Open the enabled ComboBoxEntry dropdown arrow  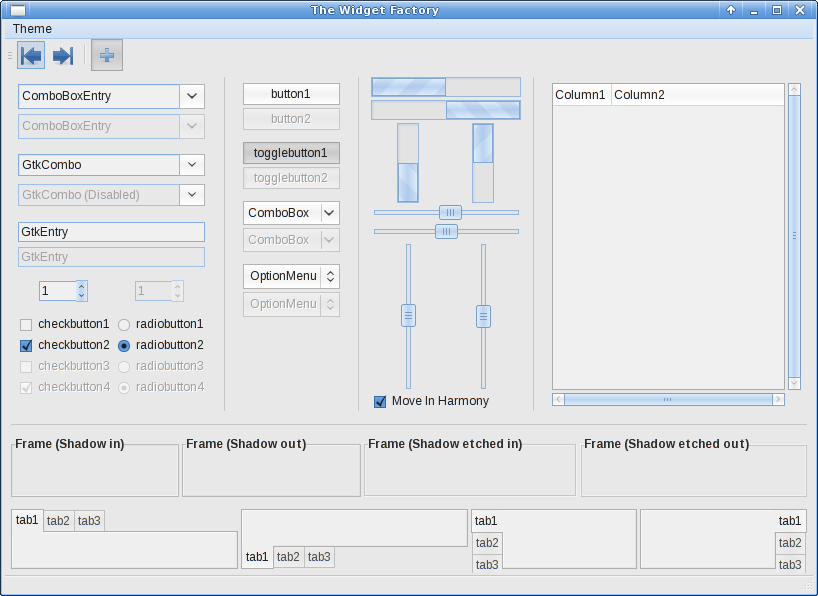pos(192,96)
